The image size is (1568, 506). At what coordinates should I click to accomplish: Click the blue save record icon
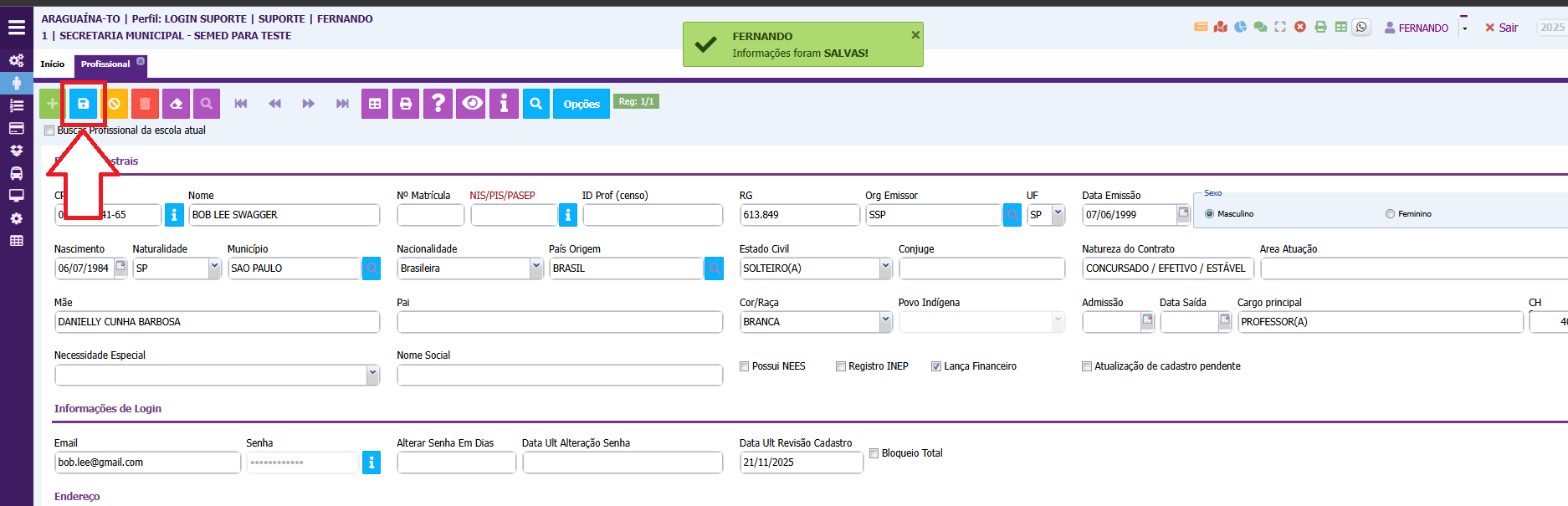[83, 104]
